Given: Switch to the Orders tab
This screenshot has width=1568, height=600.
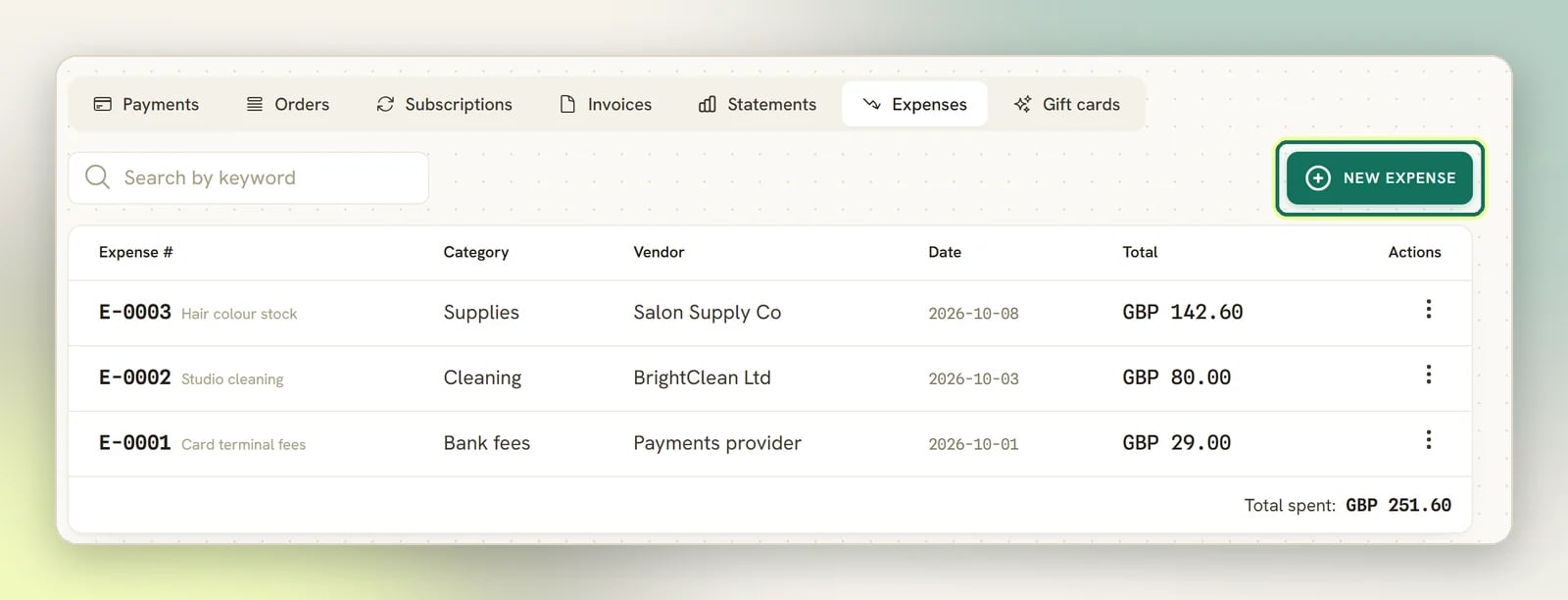Looking at the screenshot, I should 288,104.
